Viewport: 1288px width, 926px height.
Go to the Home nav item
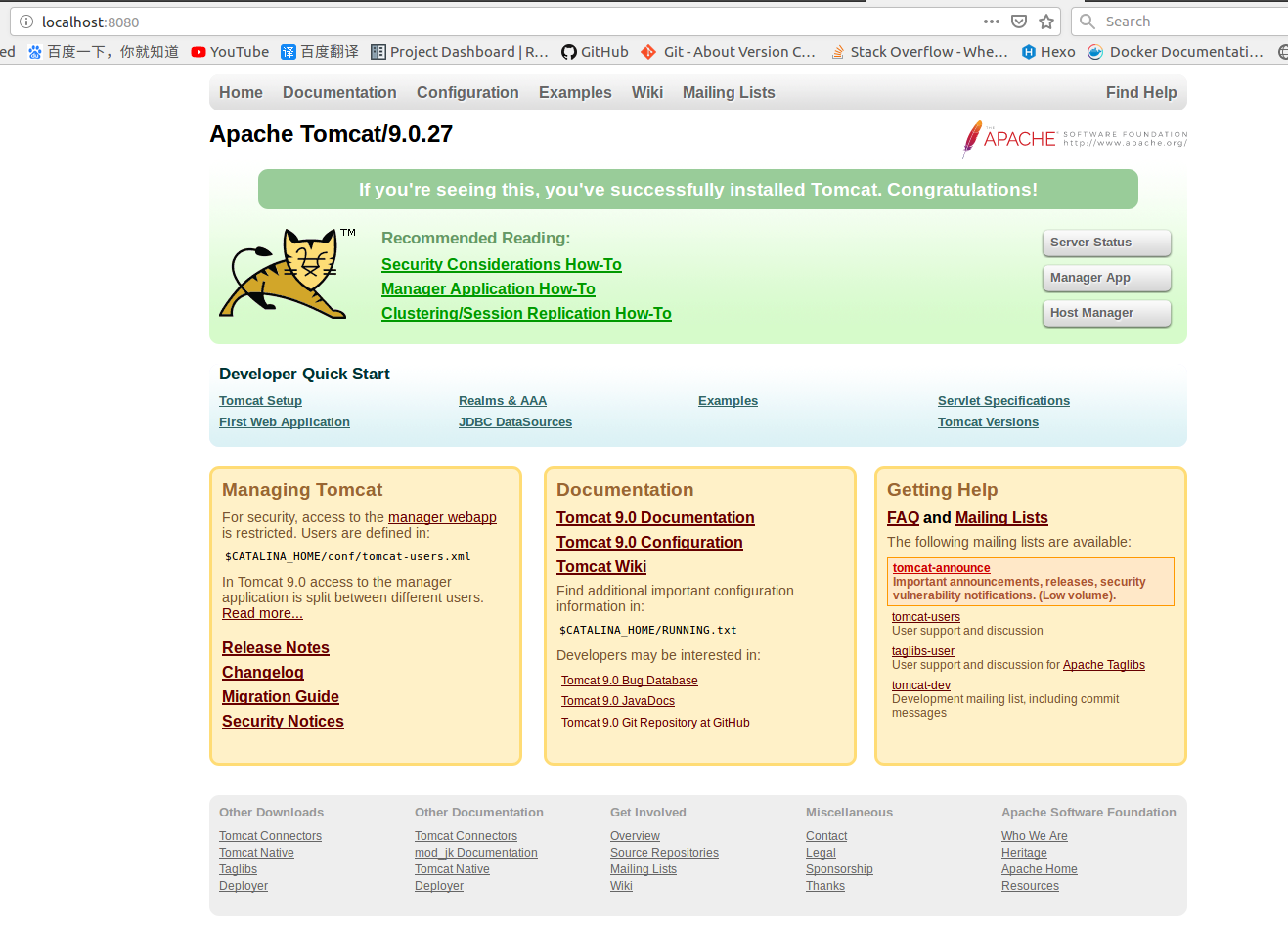tap(241, 92)
